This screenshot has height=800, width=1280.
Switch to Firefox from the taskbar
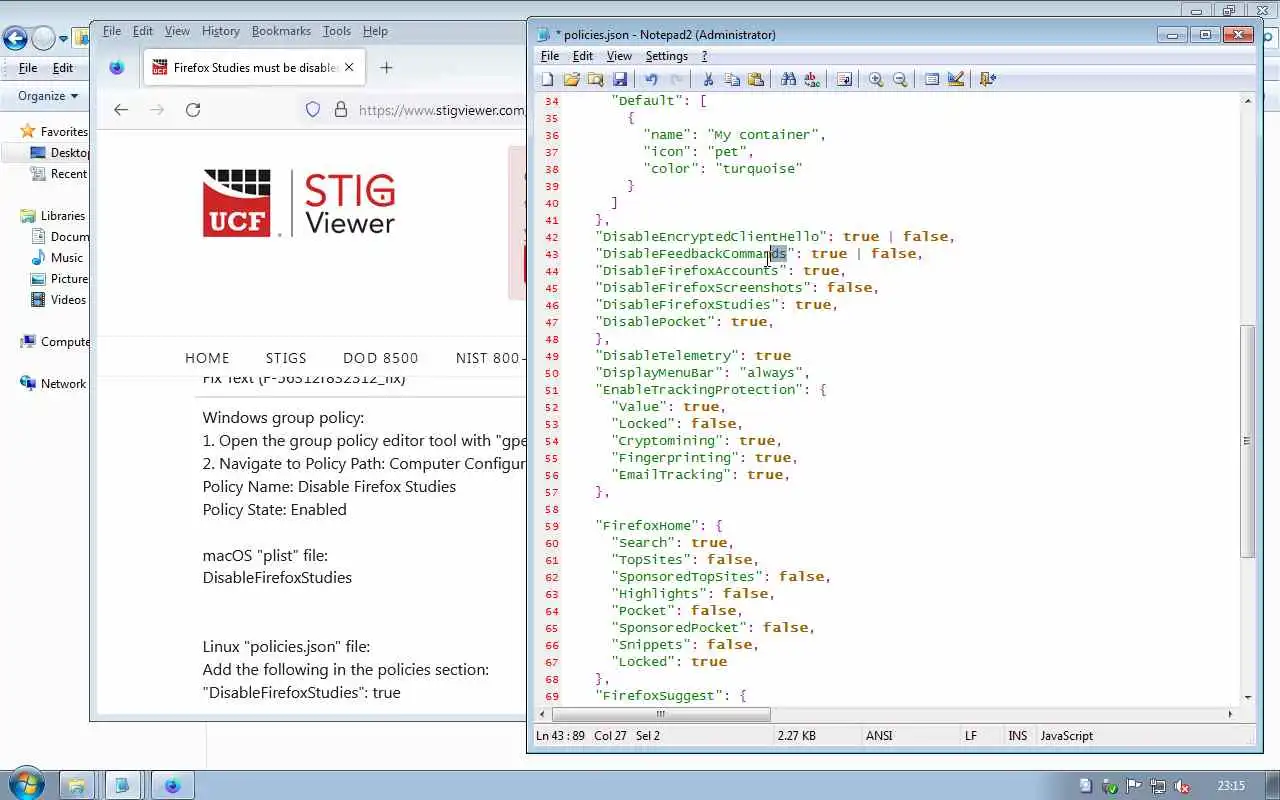pos(171,785)
